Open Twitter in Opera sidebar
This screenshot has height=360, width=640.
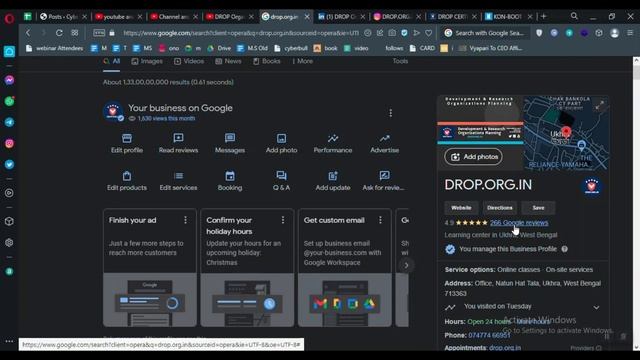tap(9, 164)
